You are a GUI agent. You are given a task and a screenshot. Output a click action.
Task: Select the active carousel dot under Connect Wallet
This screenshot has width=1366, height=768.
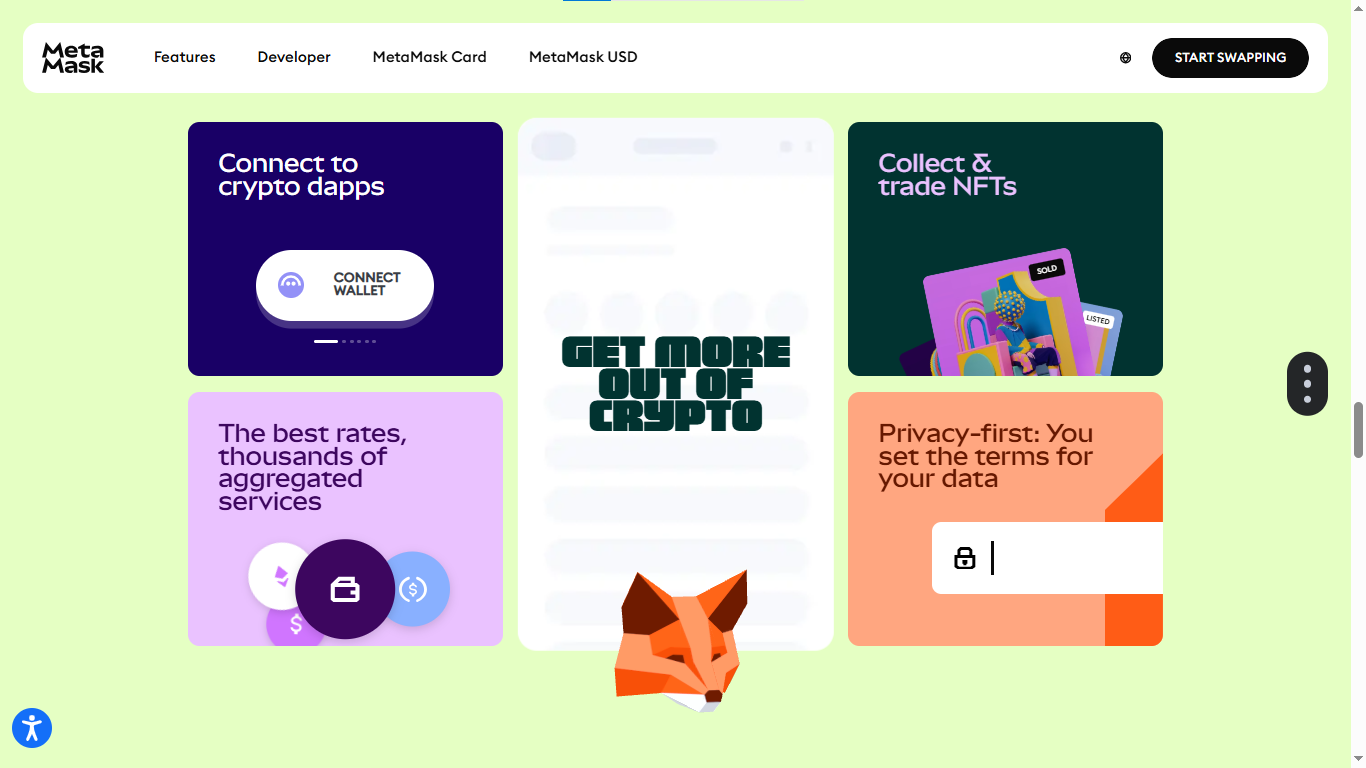pyautogui.click(x=326, y=341)
